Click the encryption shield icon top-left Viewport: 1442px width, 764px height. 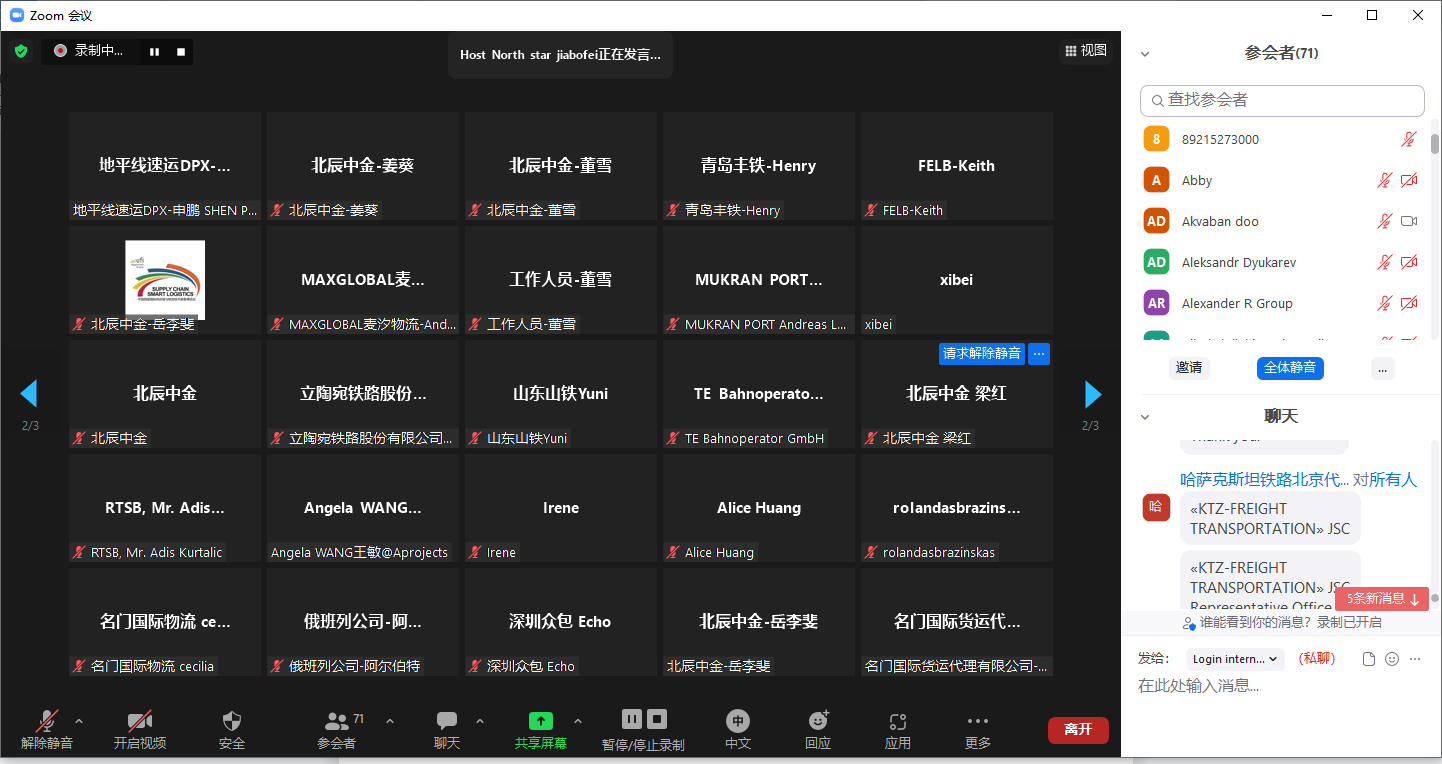click(21, 51)
